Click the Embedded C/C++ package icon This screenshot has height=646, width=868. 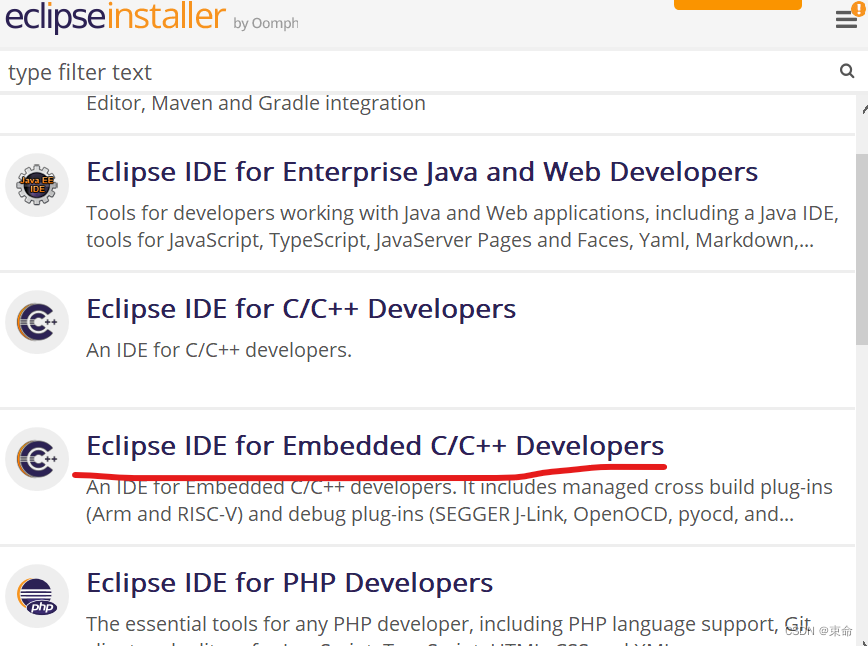coord(37,459)
